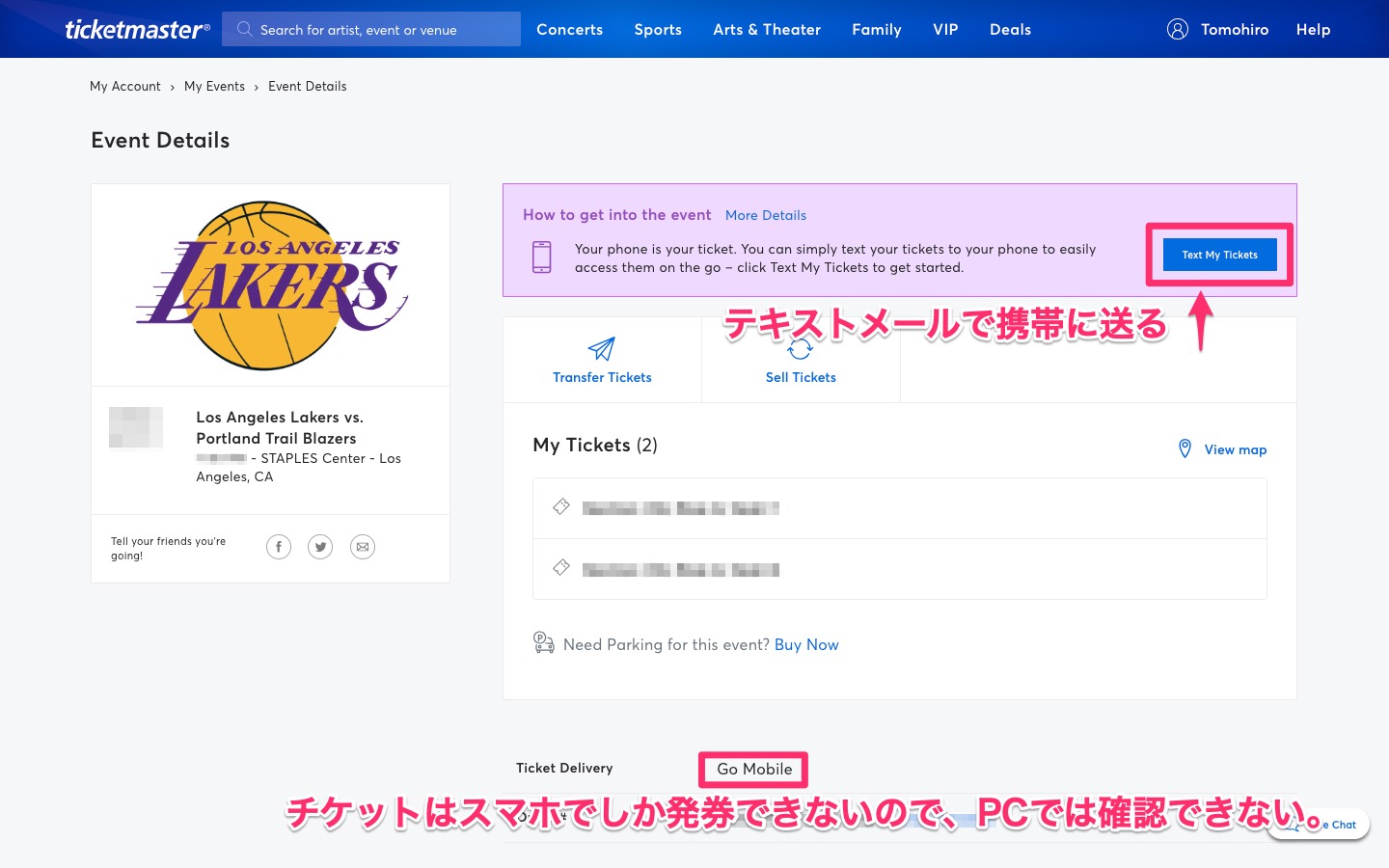Viewport: 1389px width, 868px height.
Task: Open the Deals menu
Action: [x=1010, y=29]
